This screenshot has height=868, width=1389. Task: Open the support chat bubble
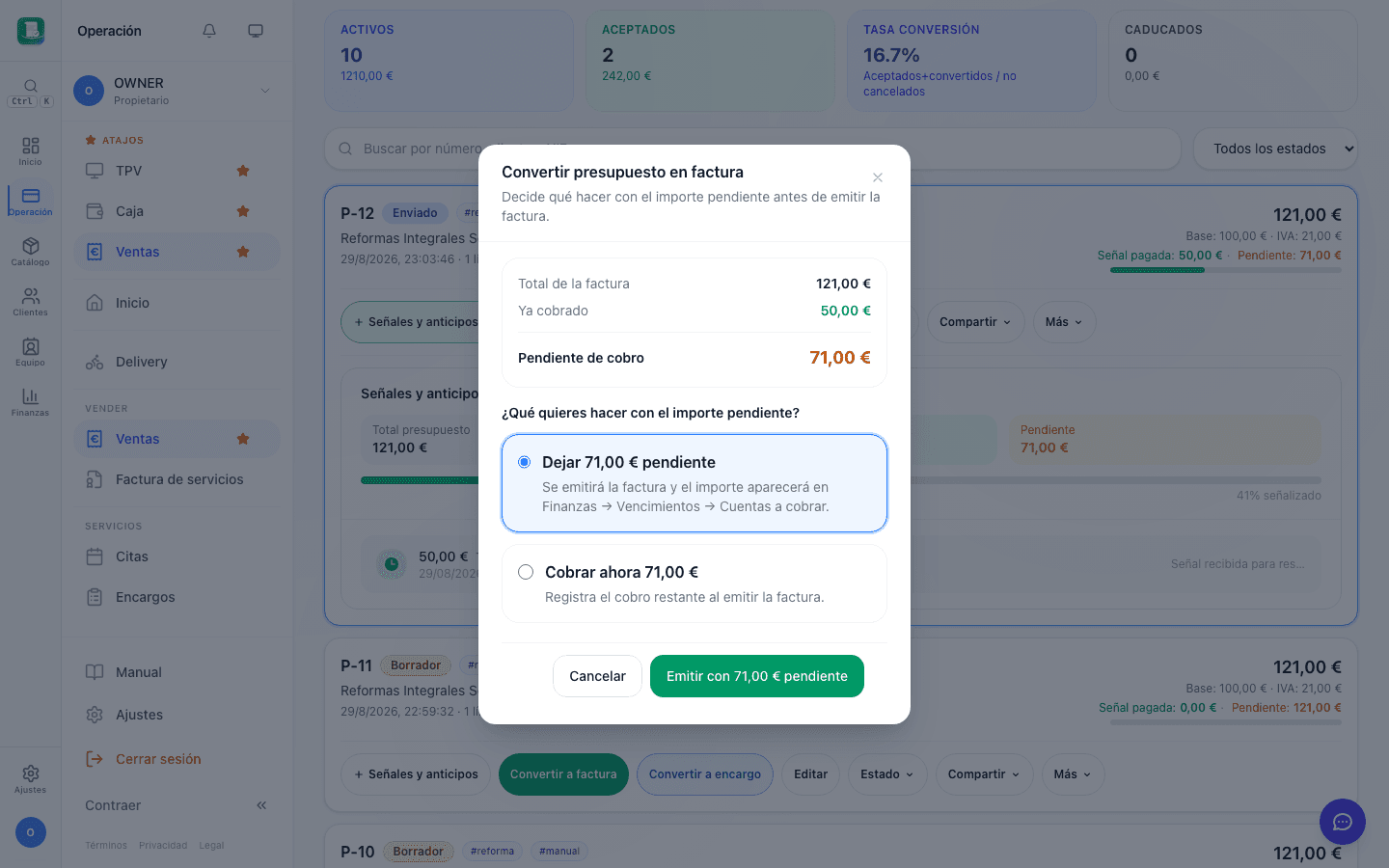click(x=1343, y=822)
